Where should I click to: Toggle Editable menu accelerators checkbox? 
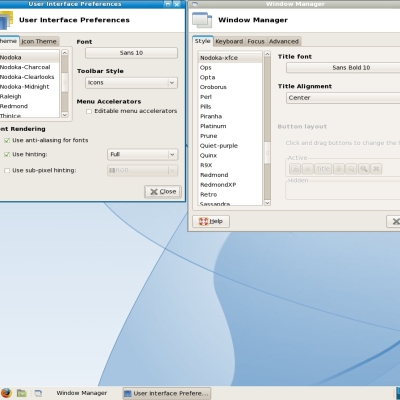click(x=89, y=111)
